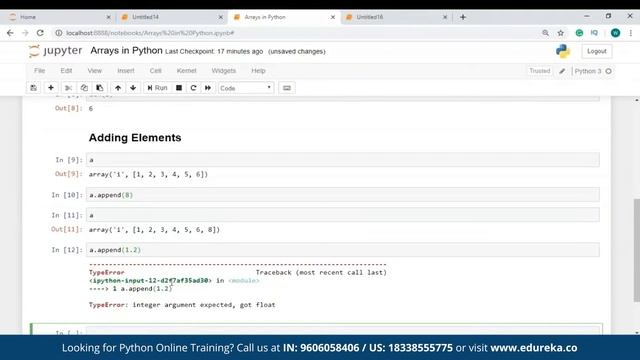
Task: Open the browser three-dot menu
Action: [631, 33]
